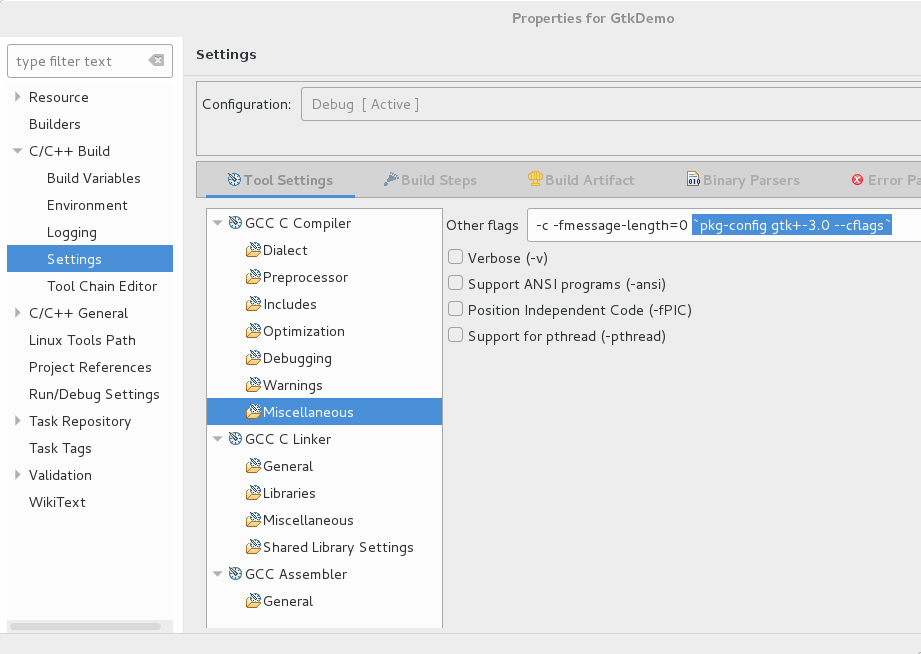Collapse the GCC C Linker node
This screenshot has height=654, width=921.
(x=217, y=439)
